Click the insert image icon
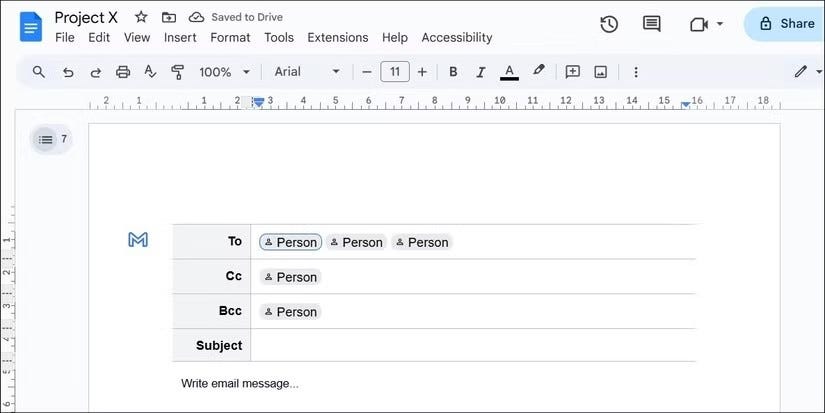Screen dimensions: 825x413 click(600, 72)
